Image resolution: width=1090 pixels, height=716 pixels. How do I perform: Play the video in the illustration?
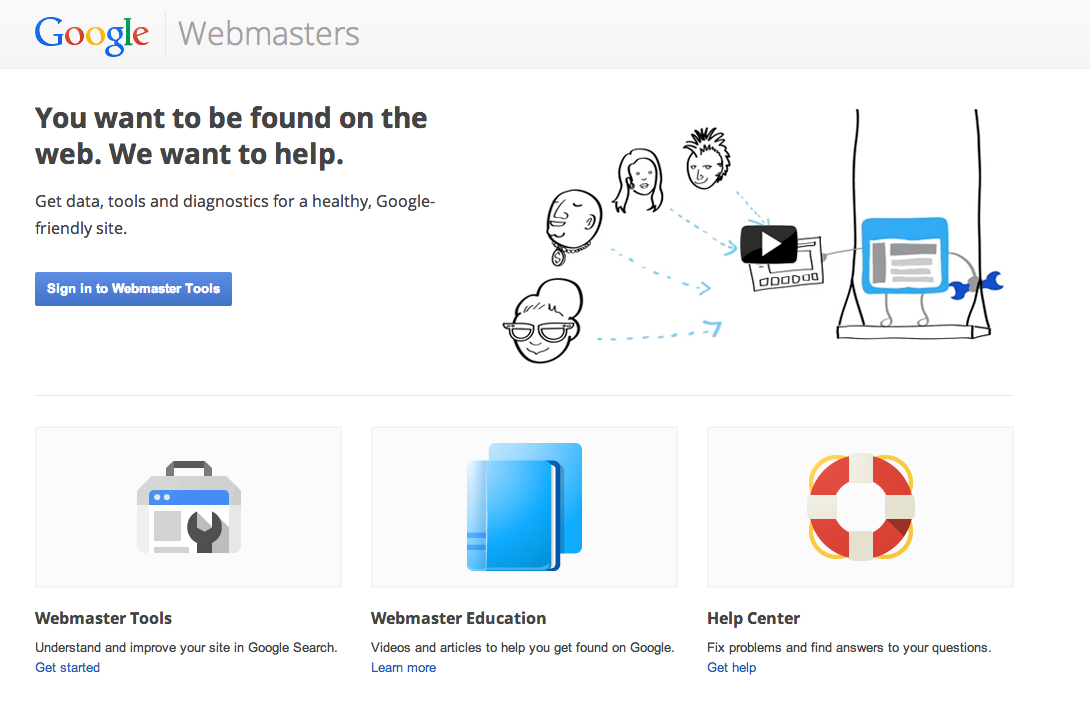click(769, 244)
